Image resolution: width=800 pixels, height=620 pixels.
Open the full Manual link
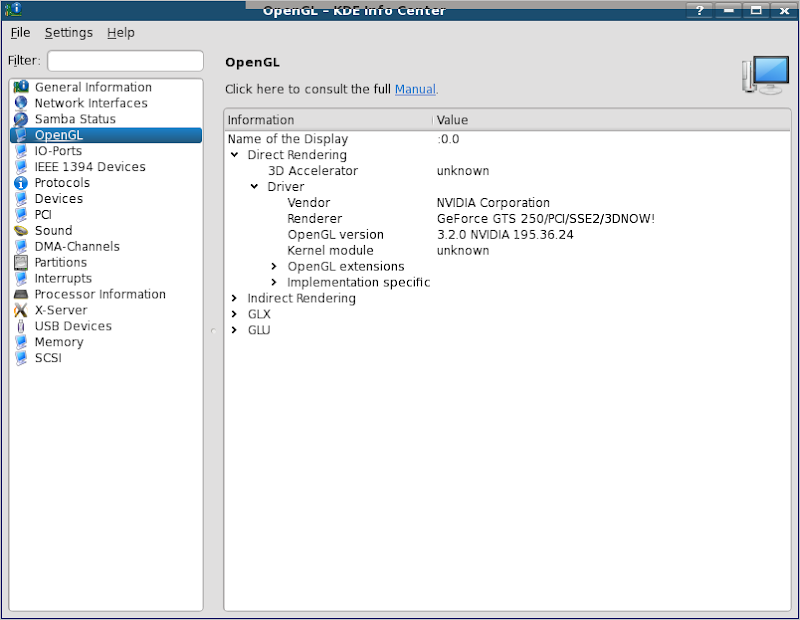[x=415, y=89]
